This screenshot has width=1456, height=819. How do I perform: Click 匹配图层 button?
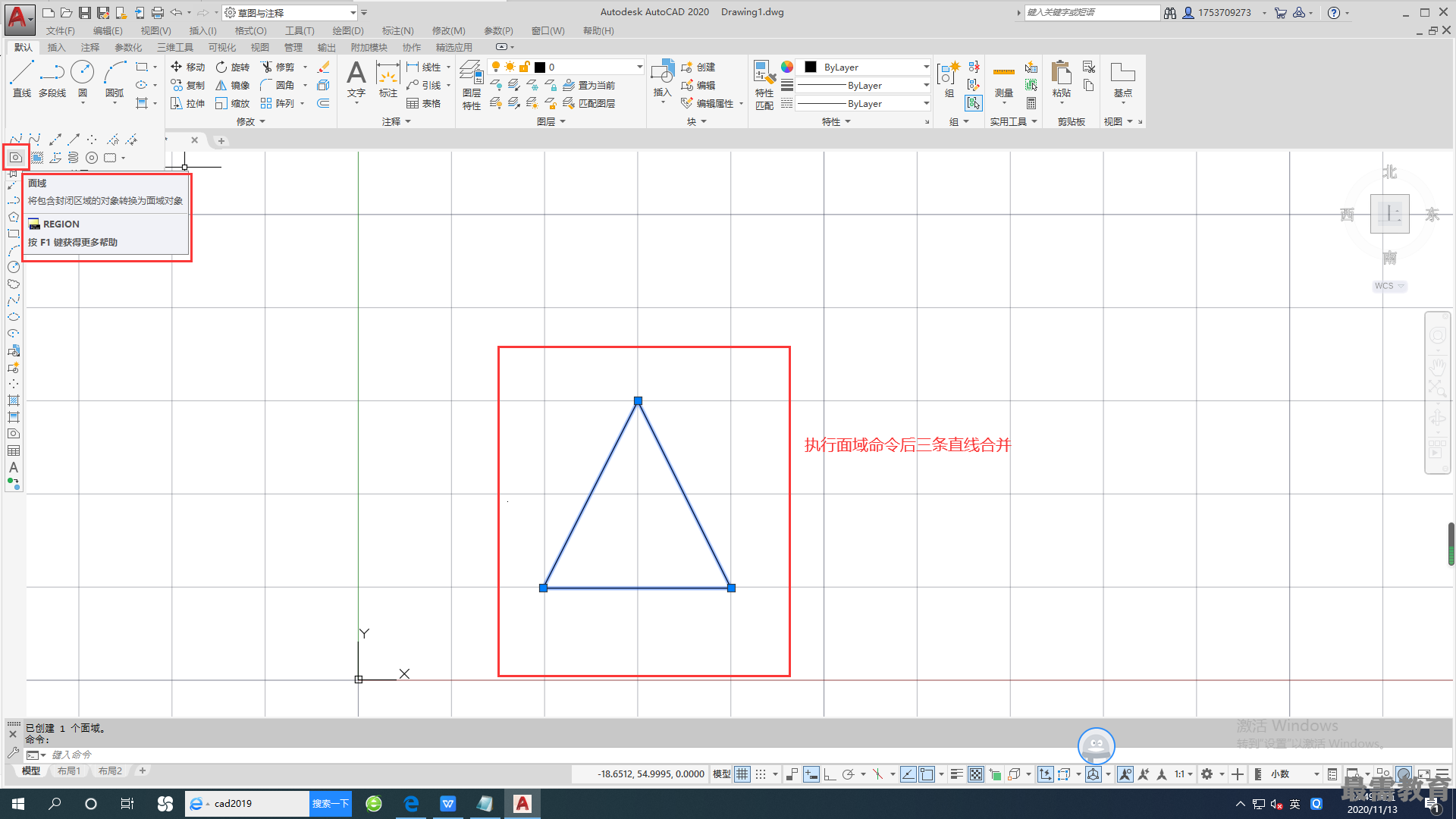point(589,104)
